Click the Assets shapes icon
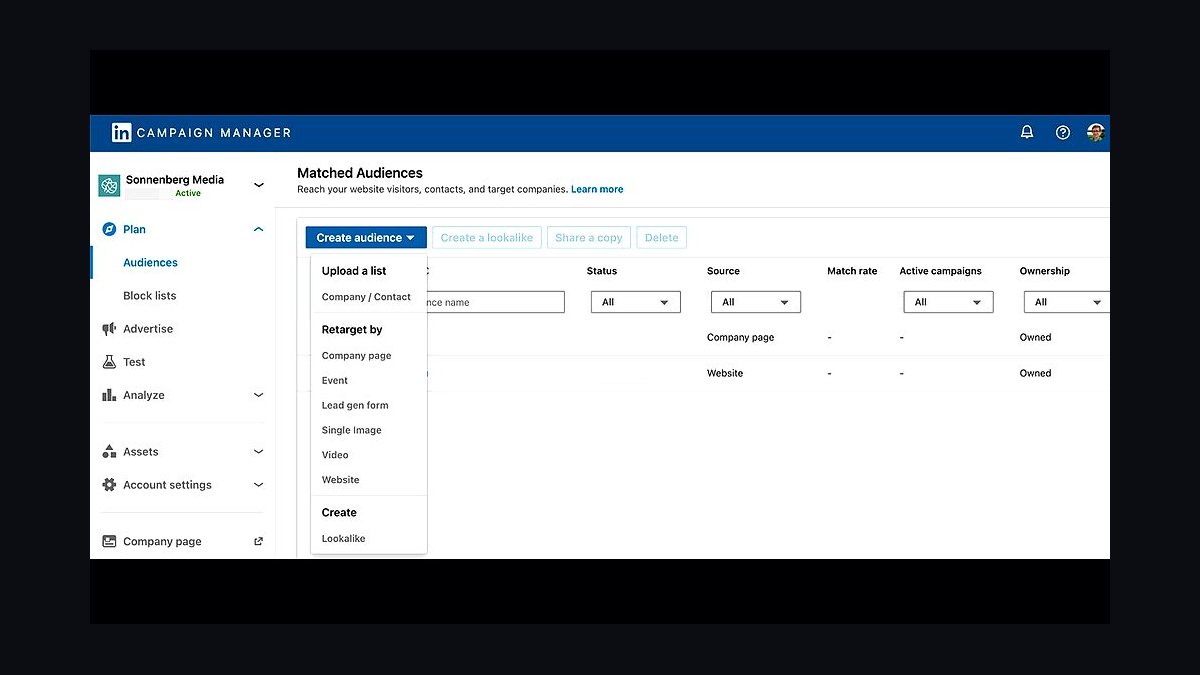 pos(109,452)
